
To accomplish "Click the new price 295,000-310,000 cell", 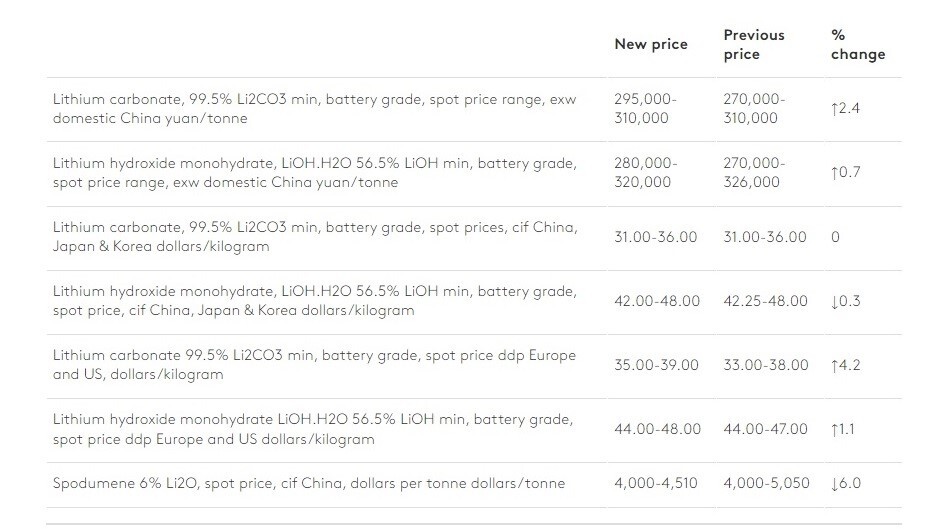I will tap(645, 109).
